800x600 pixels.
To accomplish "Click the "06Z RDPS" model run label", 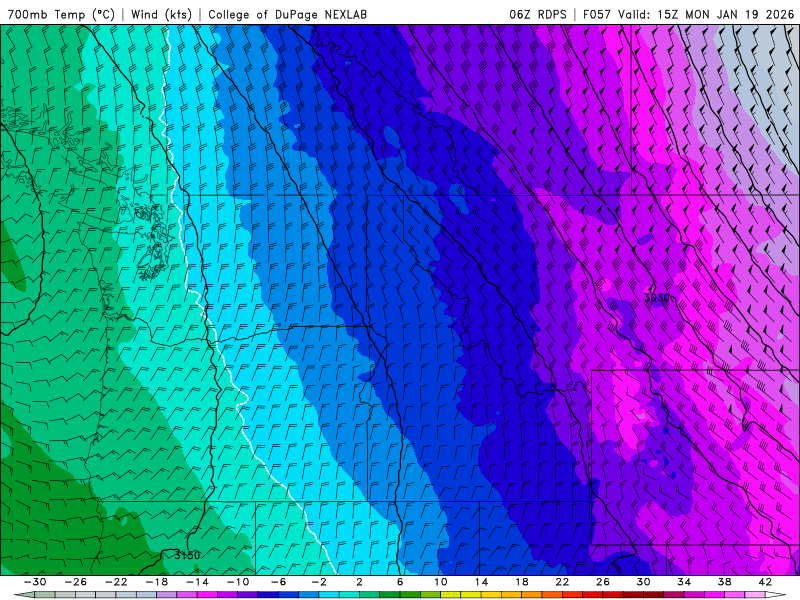I will pyautogui.click(x=538, y=14).
